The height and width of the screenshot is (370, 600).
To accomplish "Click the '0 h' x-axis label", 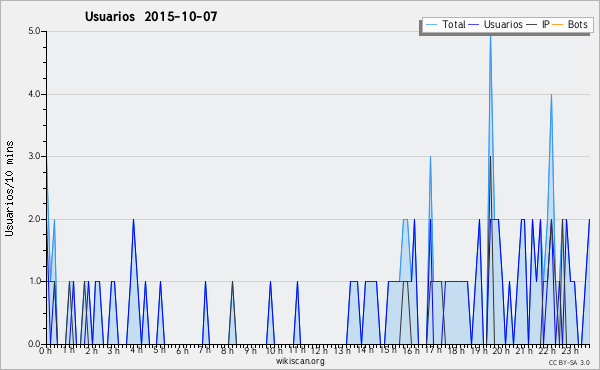I will pyautogui.click(x=45, y=351).
